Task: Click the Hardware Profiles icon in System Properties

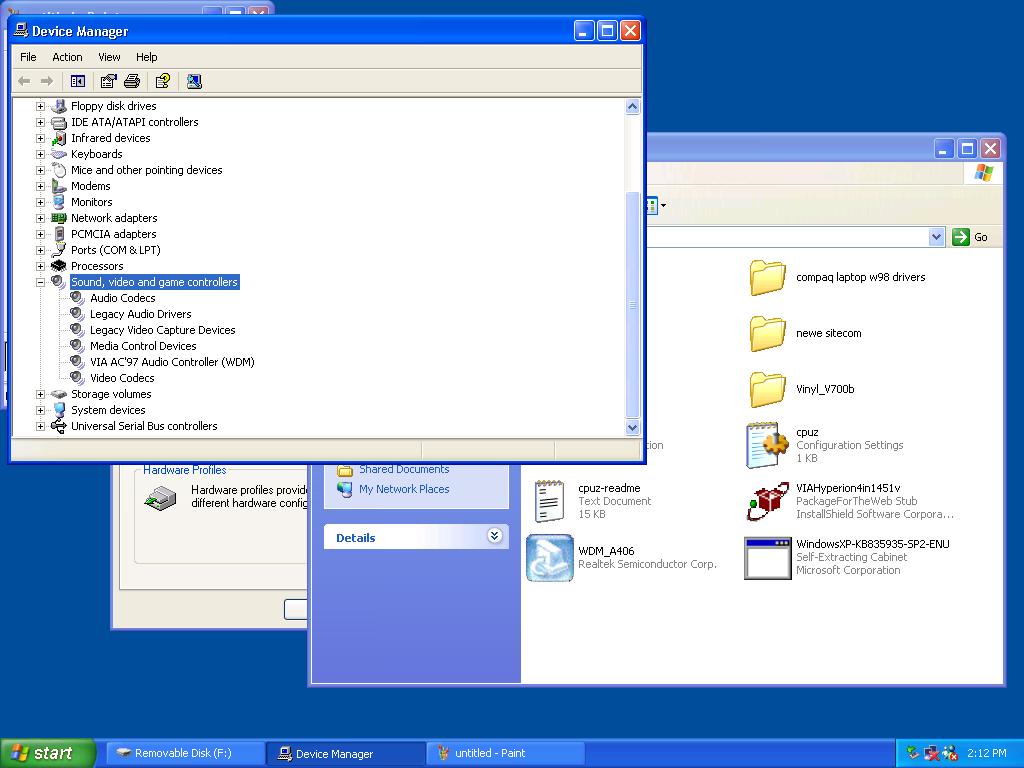Action: click(161, 499)
